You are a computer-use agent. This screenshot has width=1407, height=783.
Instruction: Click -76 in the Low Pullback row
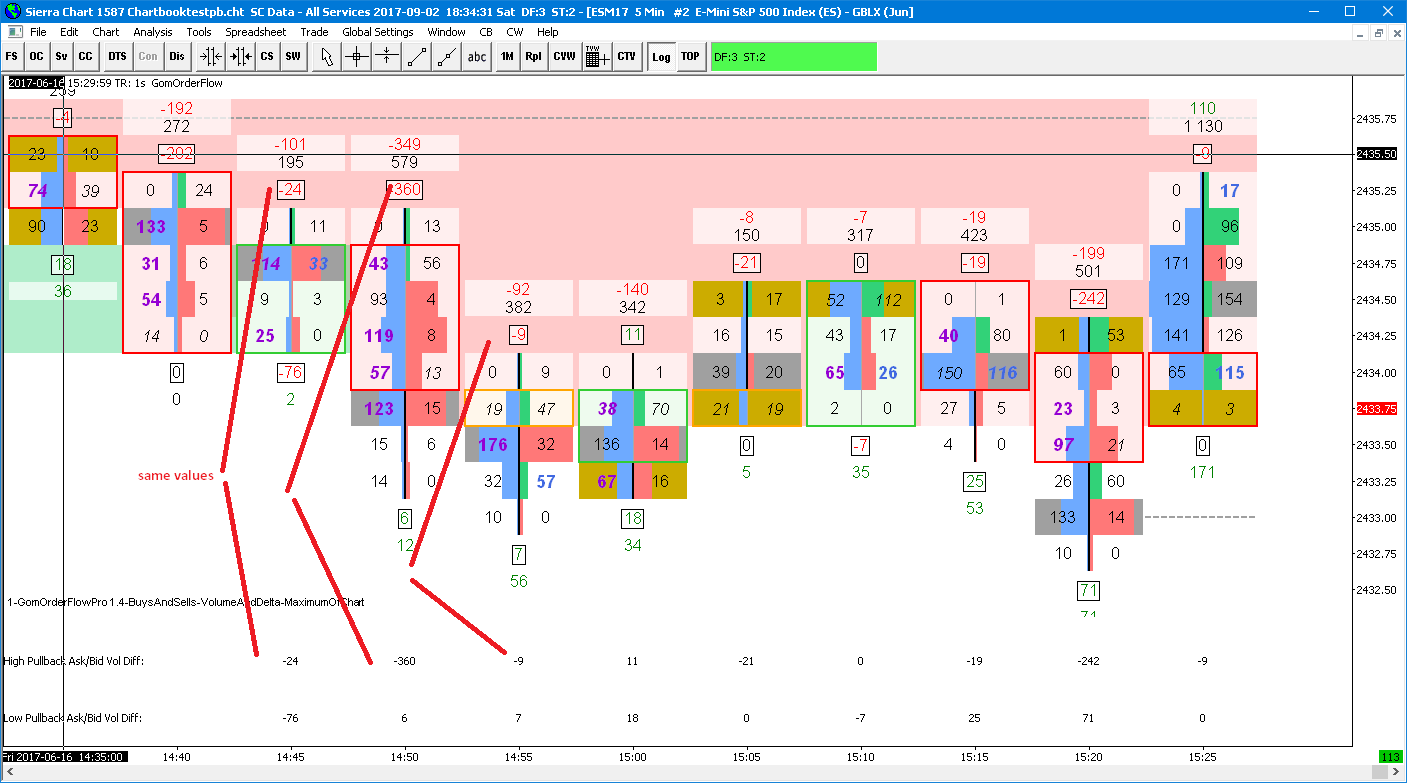pyautogui.click(x=290, y=718)
